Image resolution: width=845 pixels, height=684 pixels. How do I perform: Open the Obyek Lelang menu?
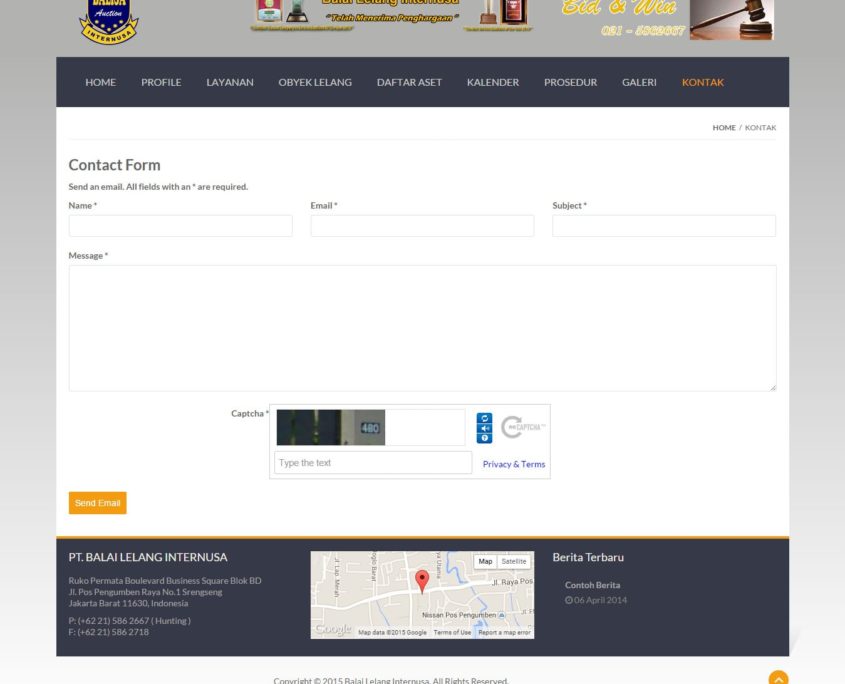click(x=315, y=82)
